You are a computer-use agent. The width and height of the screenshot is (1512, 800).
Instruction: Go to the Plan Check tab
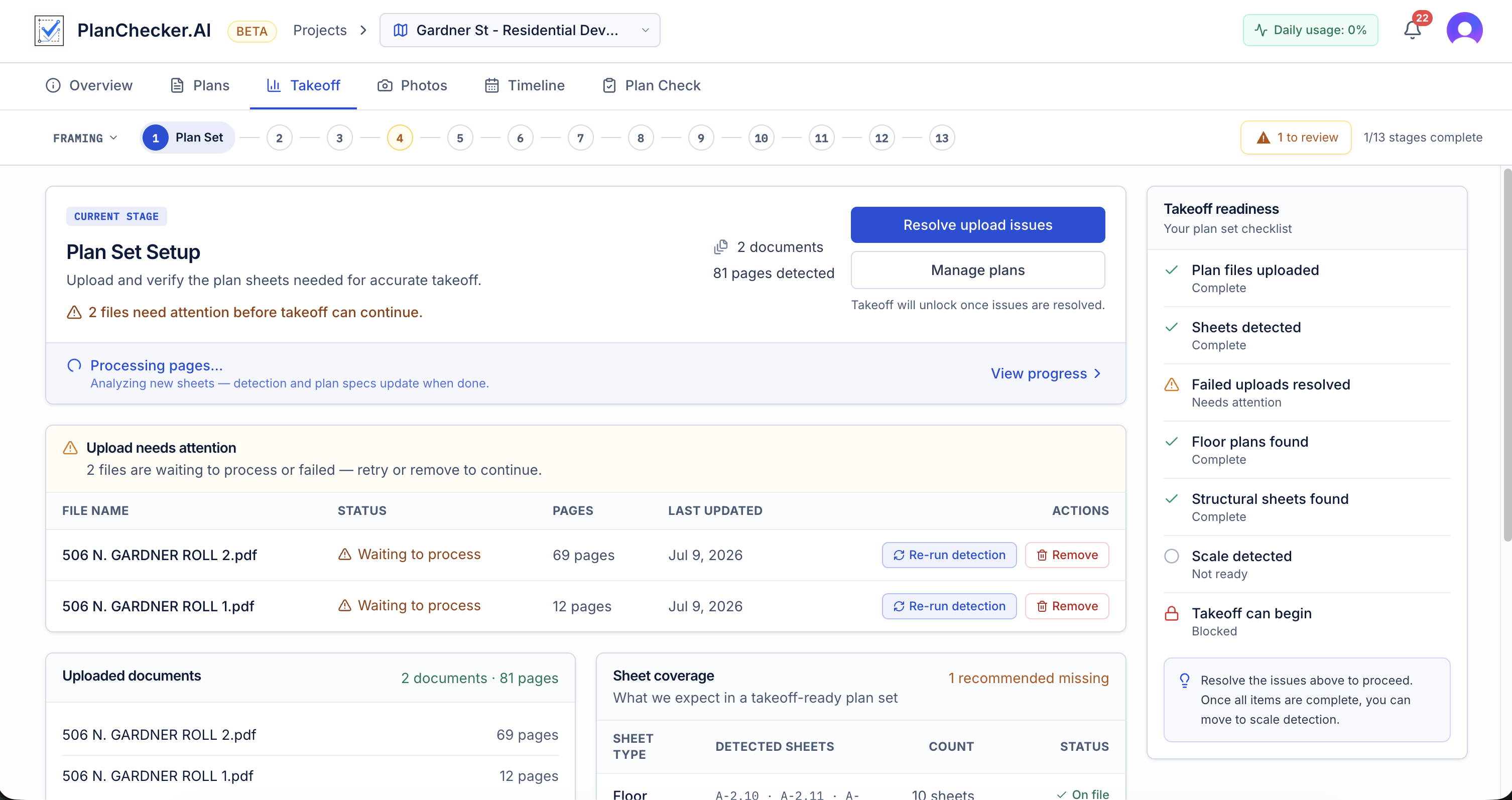[x=652, y=86]
